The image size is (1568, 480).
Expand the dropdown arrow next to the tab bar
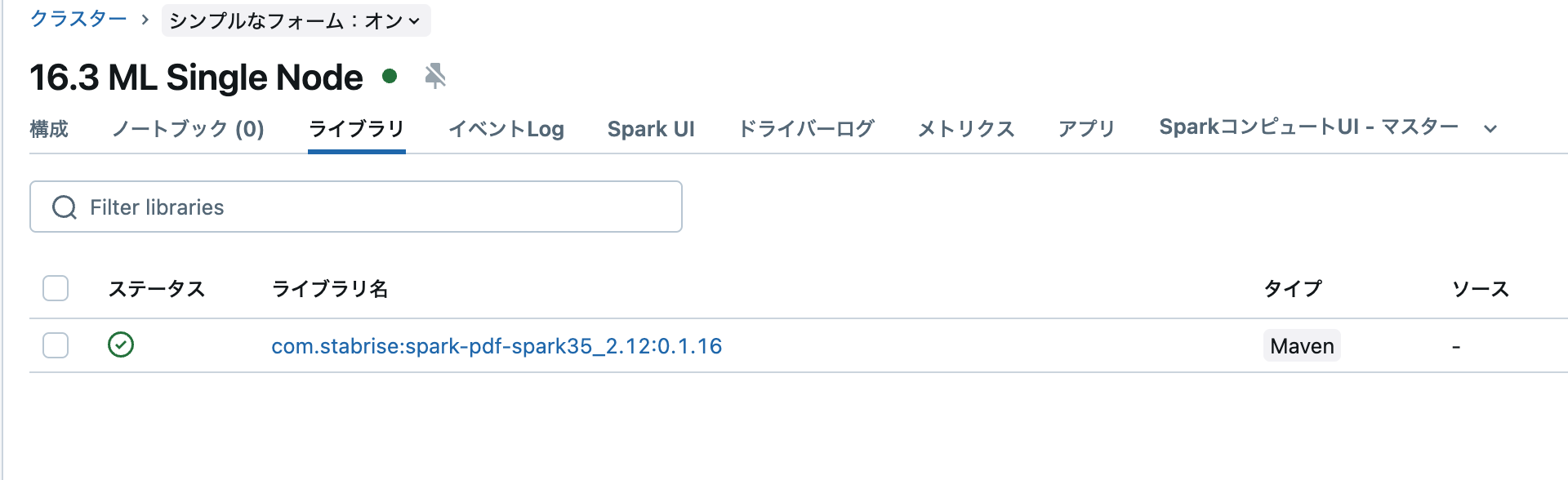click(x=1491, y=129)
